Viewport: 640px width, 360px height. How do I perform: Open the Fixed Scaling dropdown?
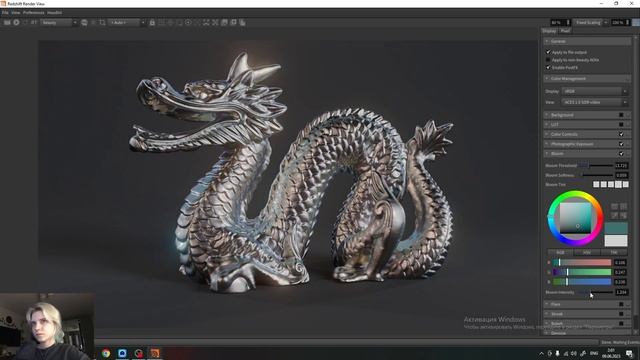(590, 22)
